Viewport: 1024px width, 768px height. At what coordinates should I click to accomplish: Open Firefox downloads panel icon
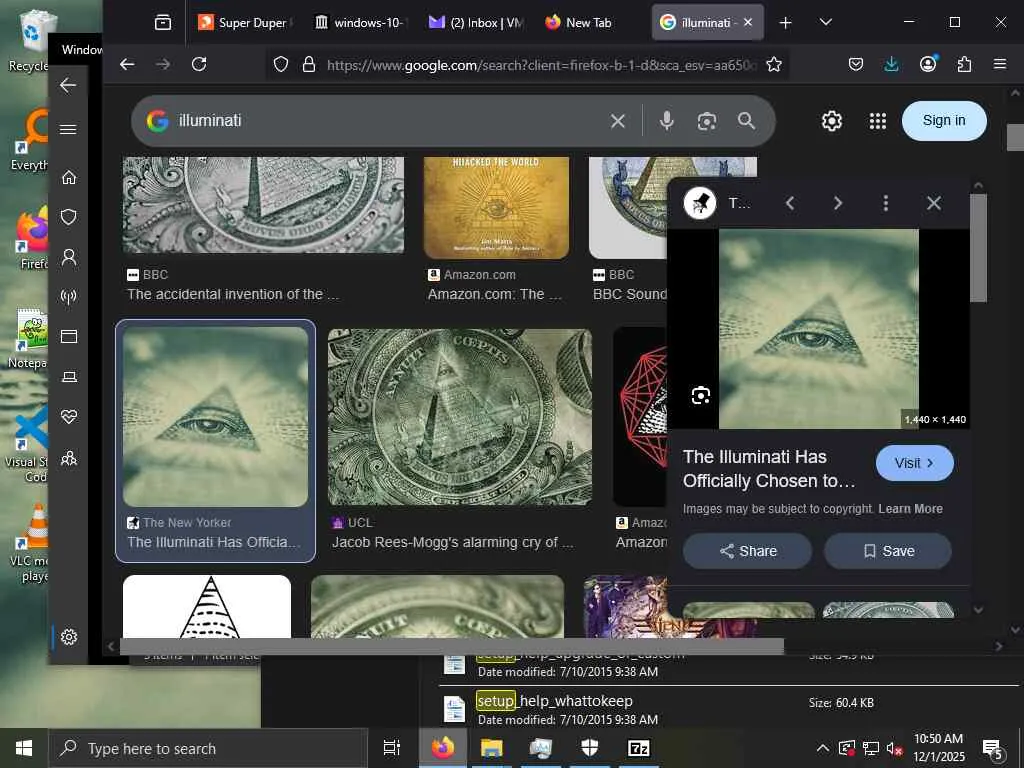click(x=891, y=64)
